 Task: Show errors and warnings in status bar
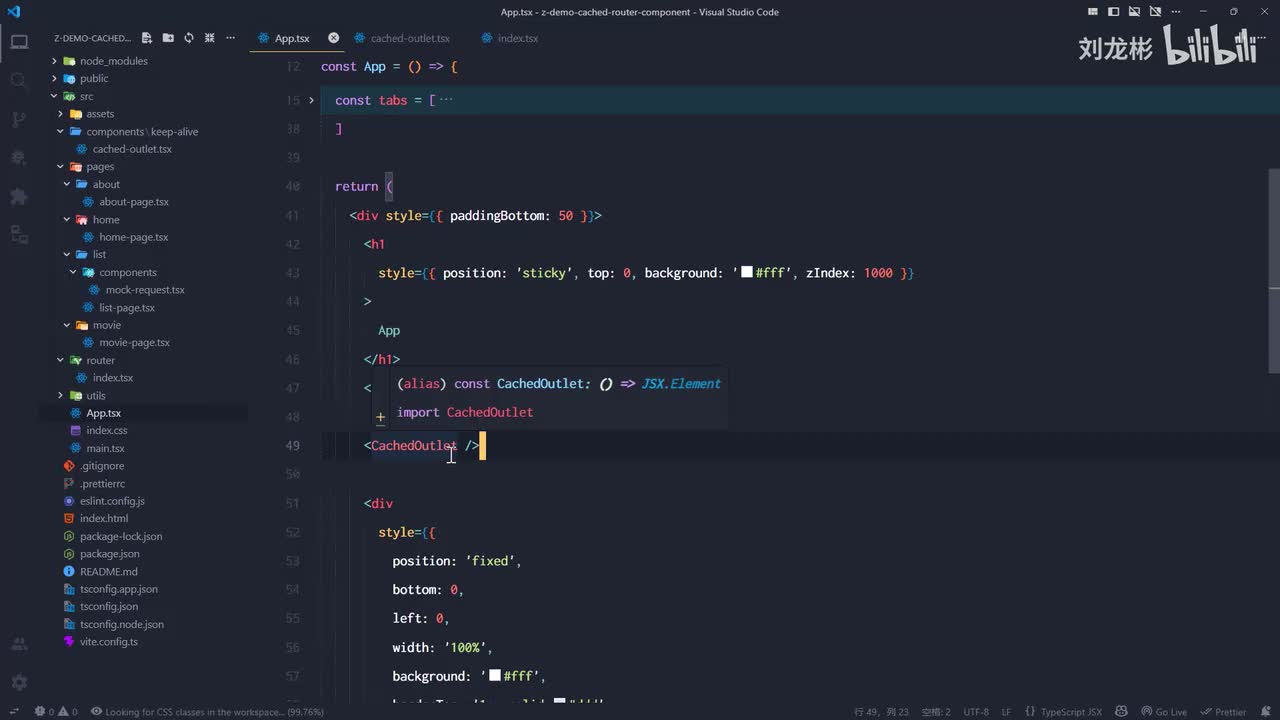pos(56,712)
